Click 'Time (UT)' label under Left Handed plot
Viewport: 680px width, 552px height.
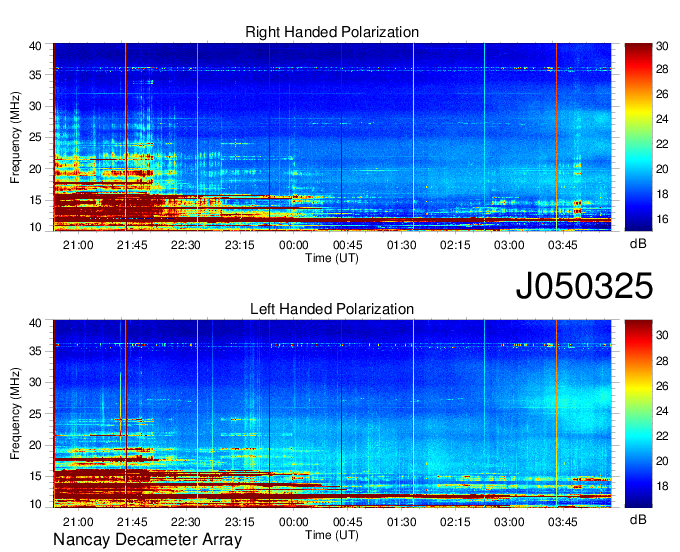point(332,535)
